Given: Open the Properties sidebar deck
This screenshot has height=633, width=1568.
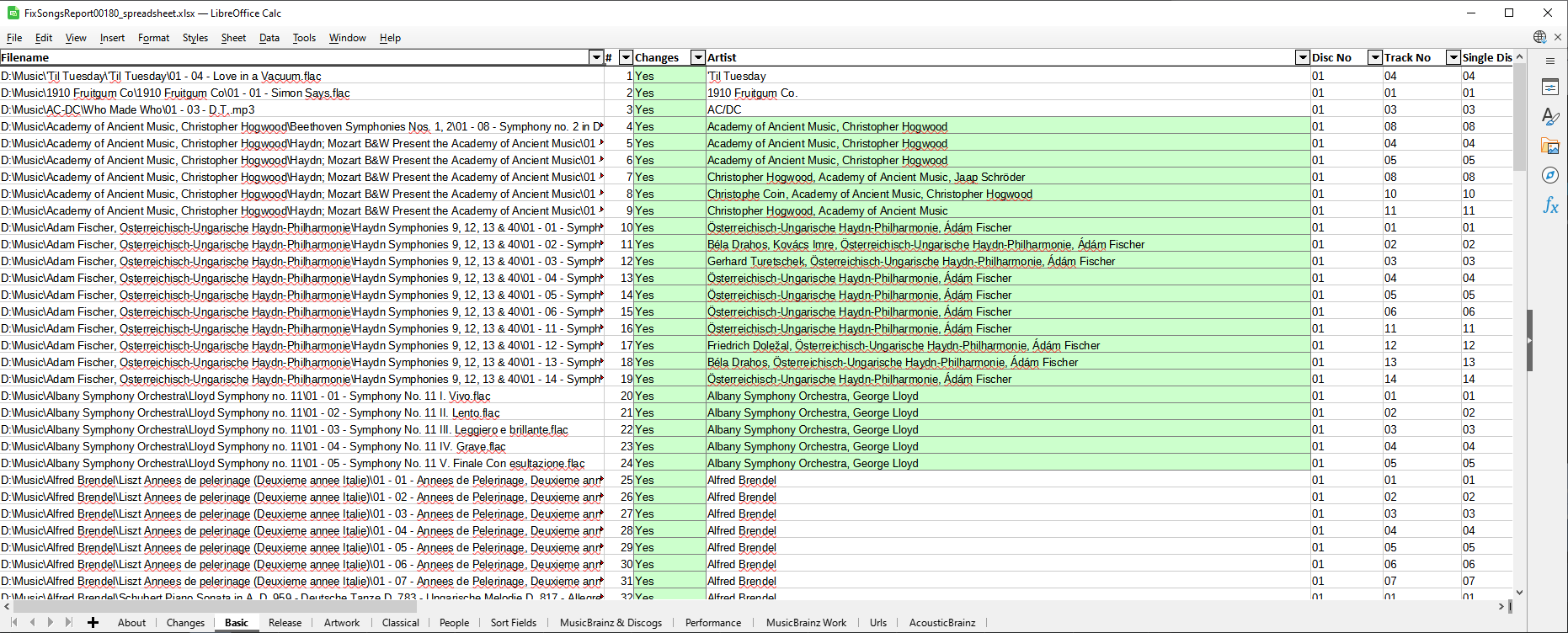Looking at the screenshot, I should [x=1550, y=87].
